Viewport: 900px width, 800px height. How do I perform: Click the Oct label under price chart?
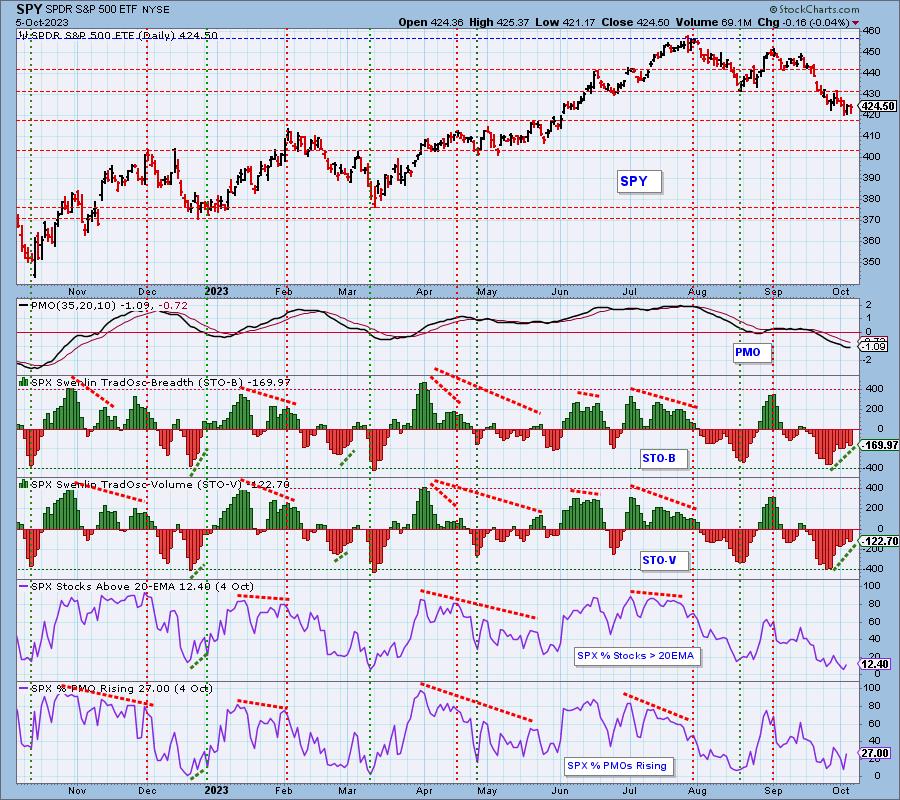[840, 292]
